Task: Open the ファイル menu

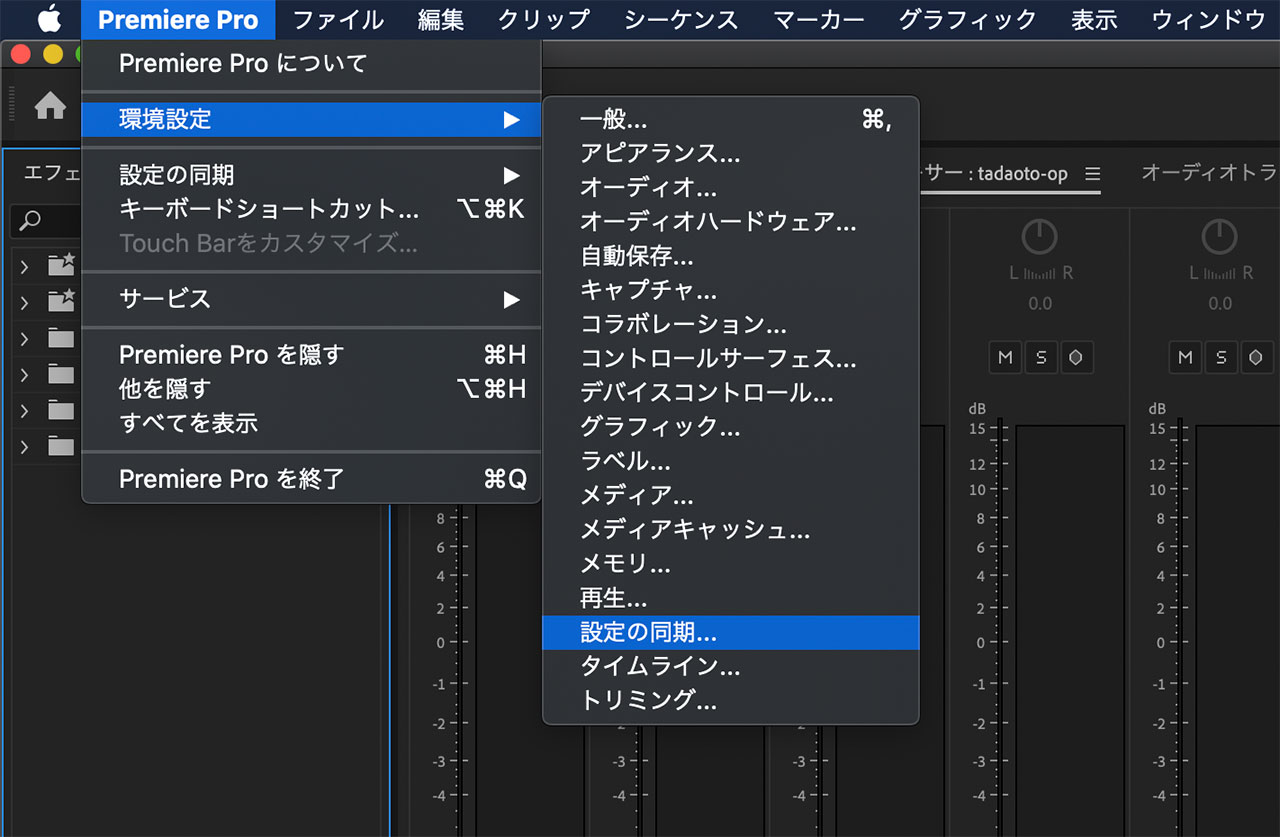Action: pos(338,19)
